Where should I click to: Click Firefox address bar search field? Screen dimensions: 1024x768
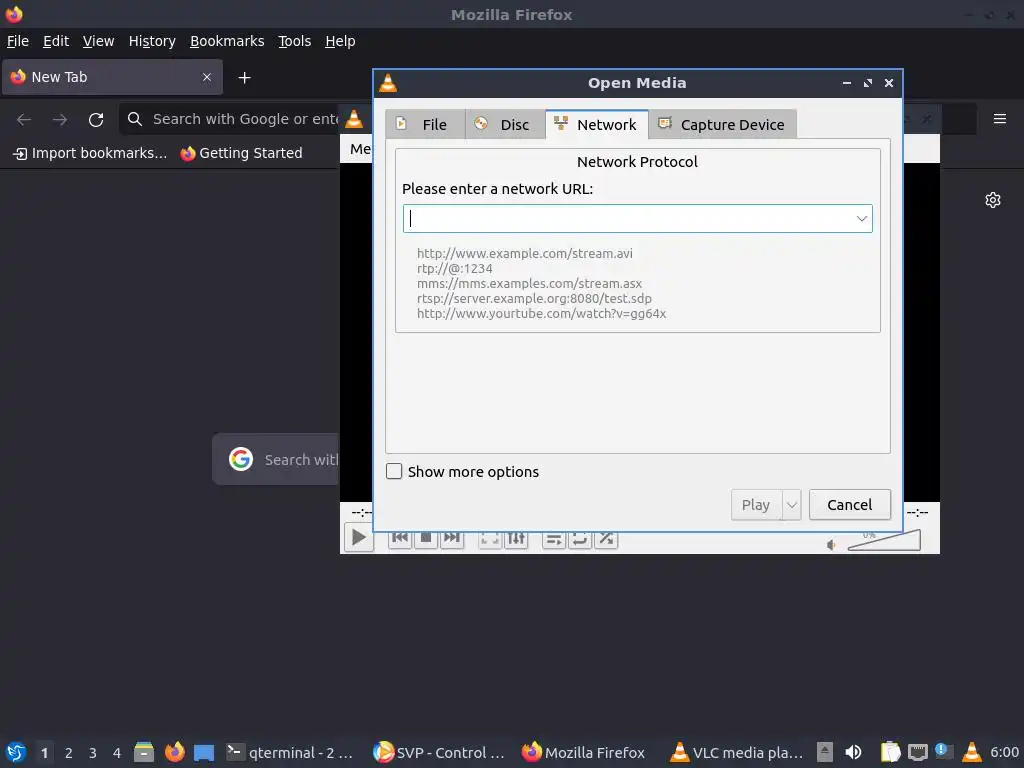[x=230, y=119]
